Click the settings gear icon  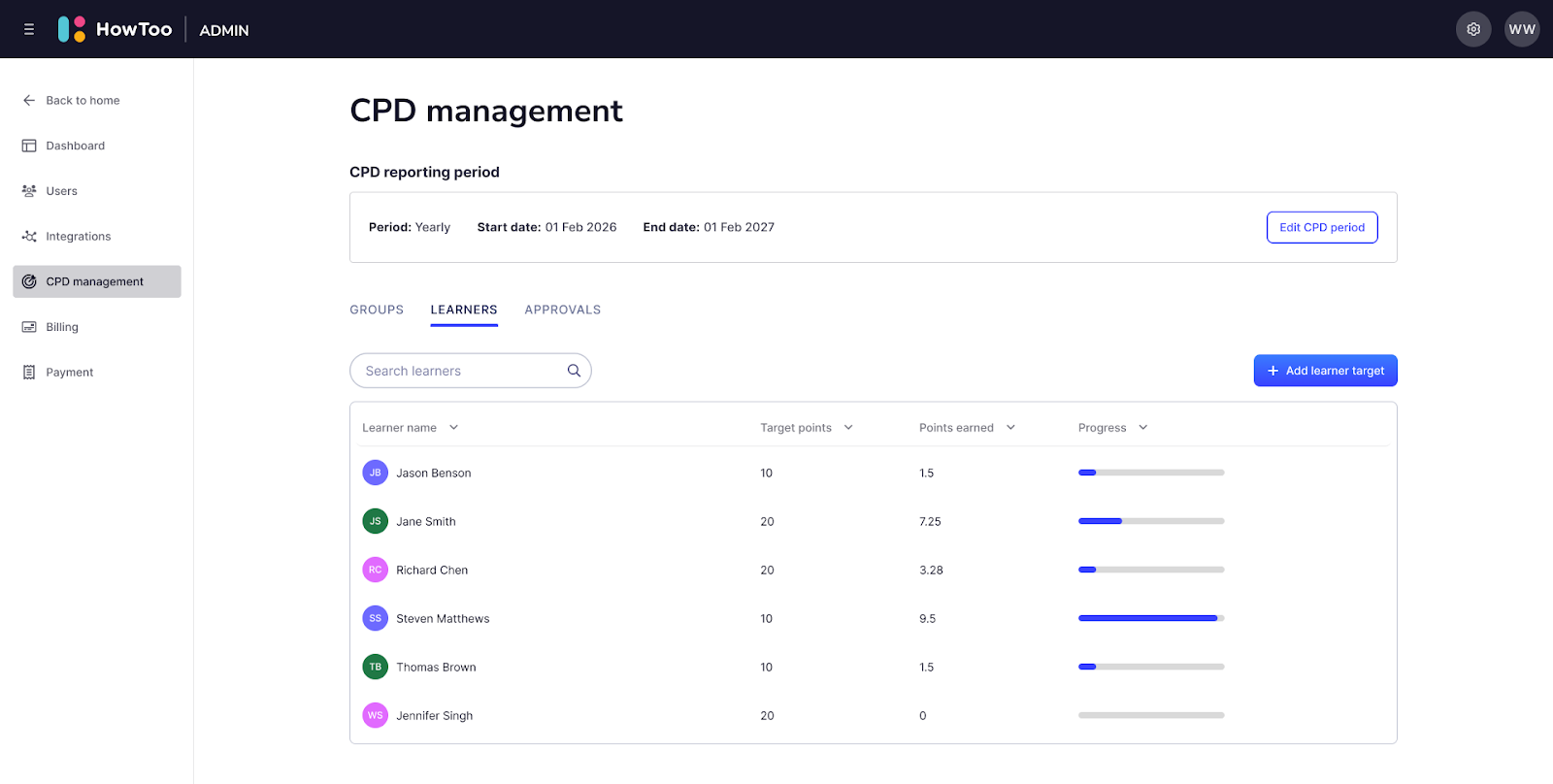coord(1472,29)
